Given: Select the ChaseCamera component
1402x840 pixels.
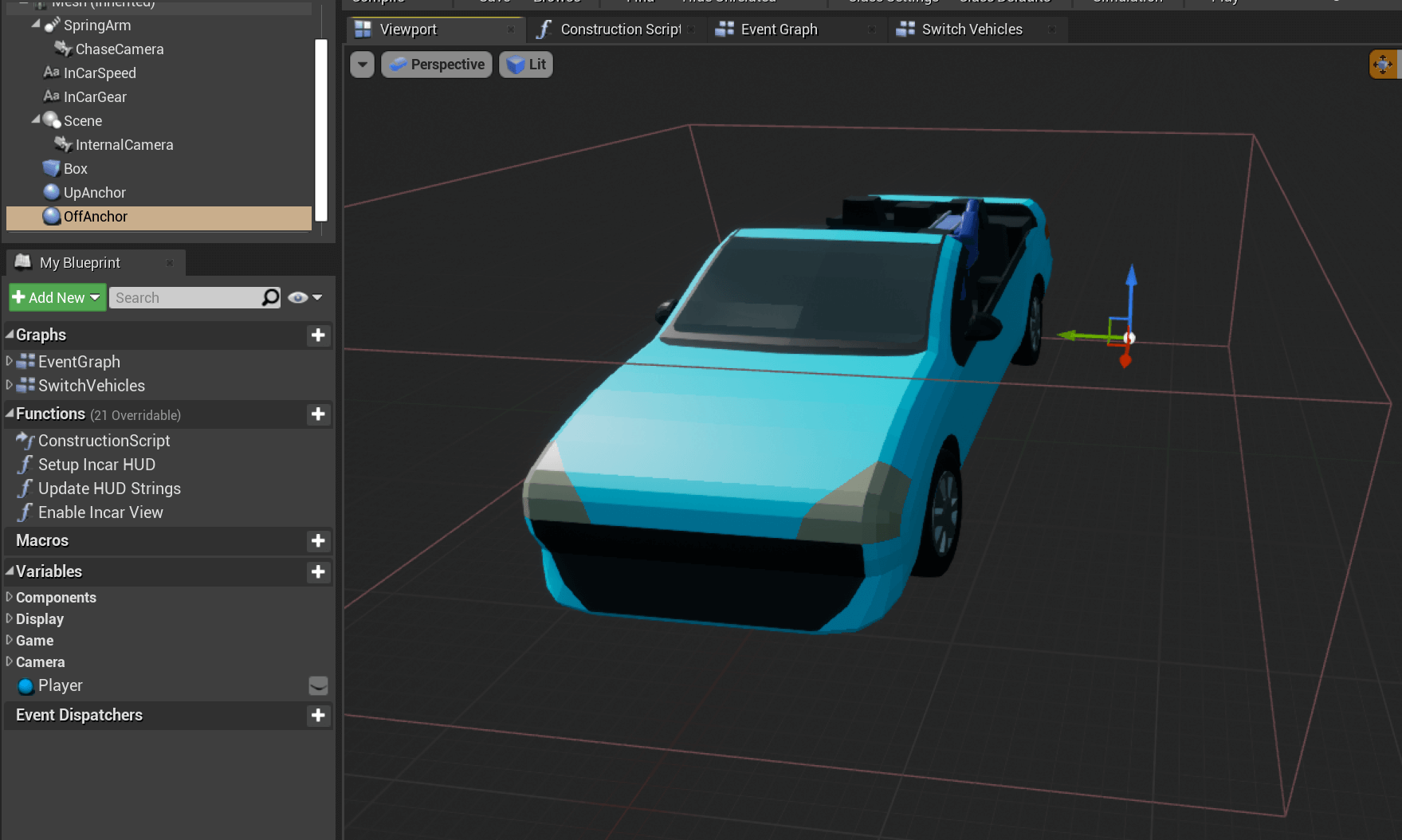Looking at the screenshot, I should tap(119, 49).
